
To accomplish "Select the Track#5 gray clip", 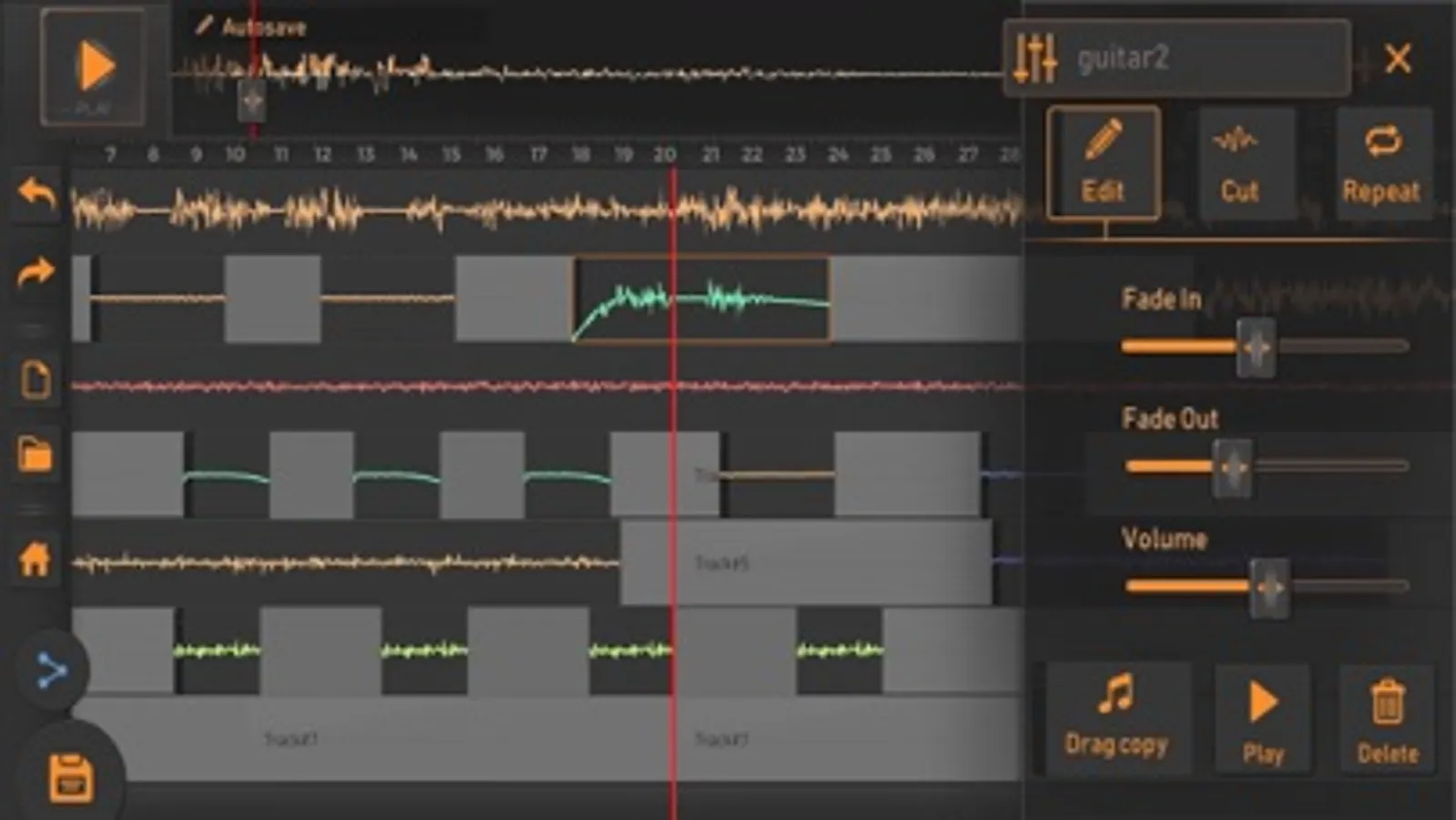I will (x=806, y=562).
